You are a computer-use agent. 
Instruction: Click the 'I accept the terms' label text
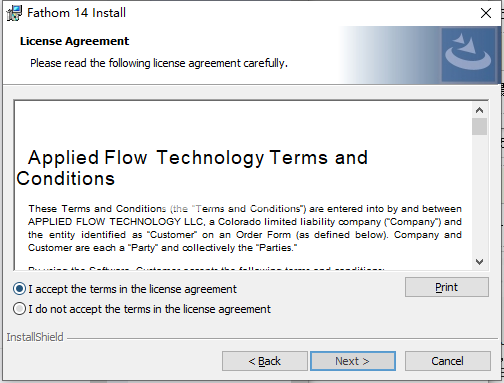(x=132, y=289)
